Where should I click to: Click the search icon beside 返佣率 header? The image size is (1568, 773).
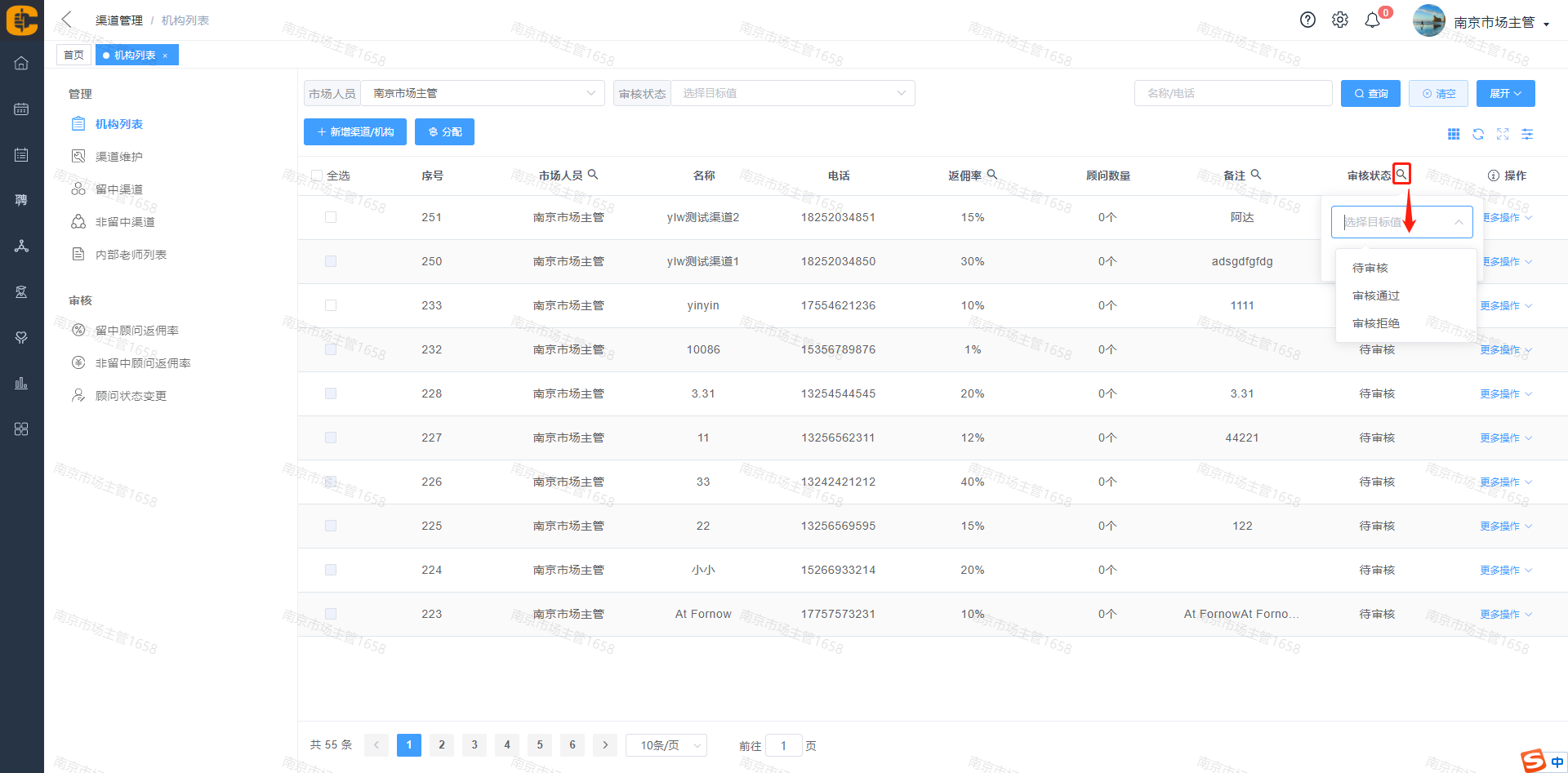point(992,175)
